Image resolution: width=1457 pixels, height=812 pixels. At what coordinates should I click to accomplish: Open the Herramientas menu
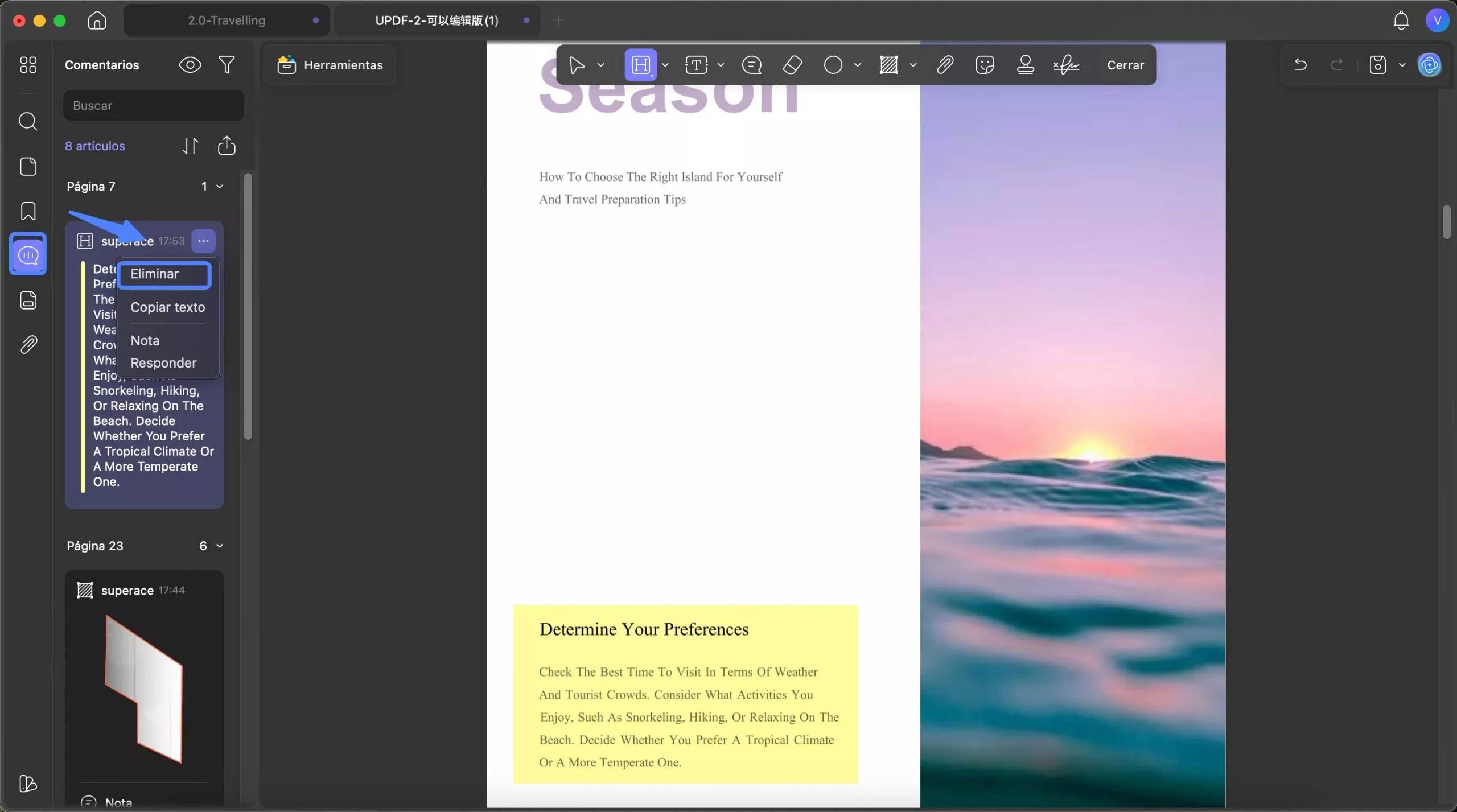(x=330, y=65)
